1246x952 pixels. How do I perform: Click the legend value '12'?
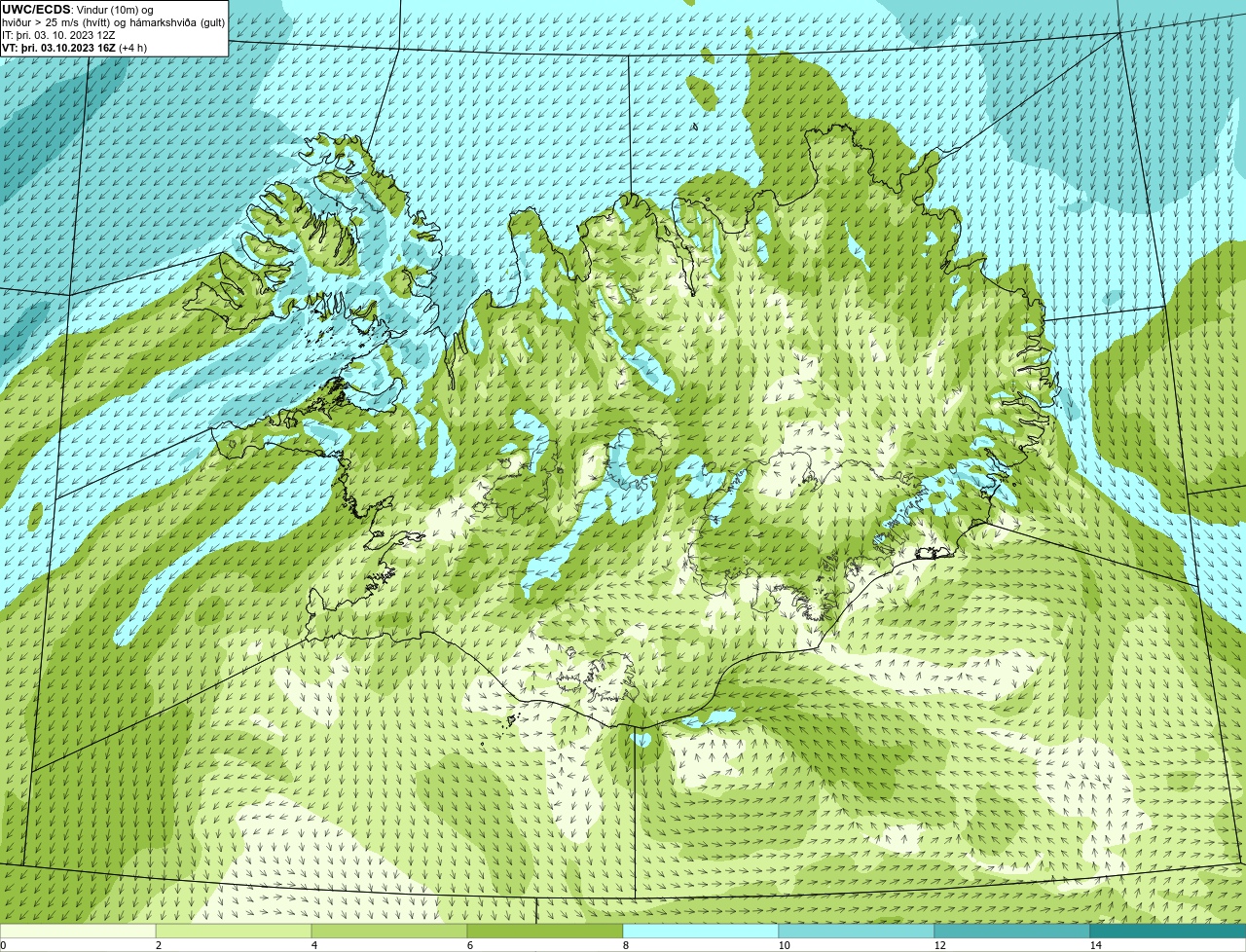939,945
